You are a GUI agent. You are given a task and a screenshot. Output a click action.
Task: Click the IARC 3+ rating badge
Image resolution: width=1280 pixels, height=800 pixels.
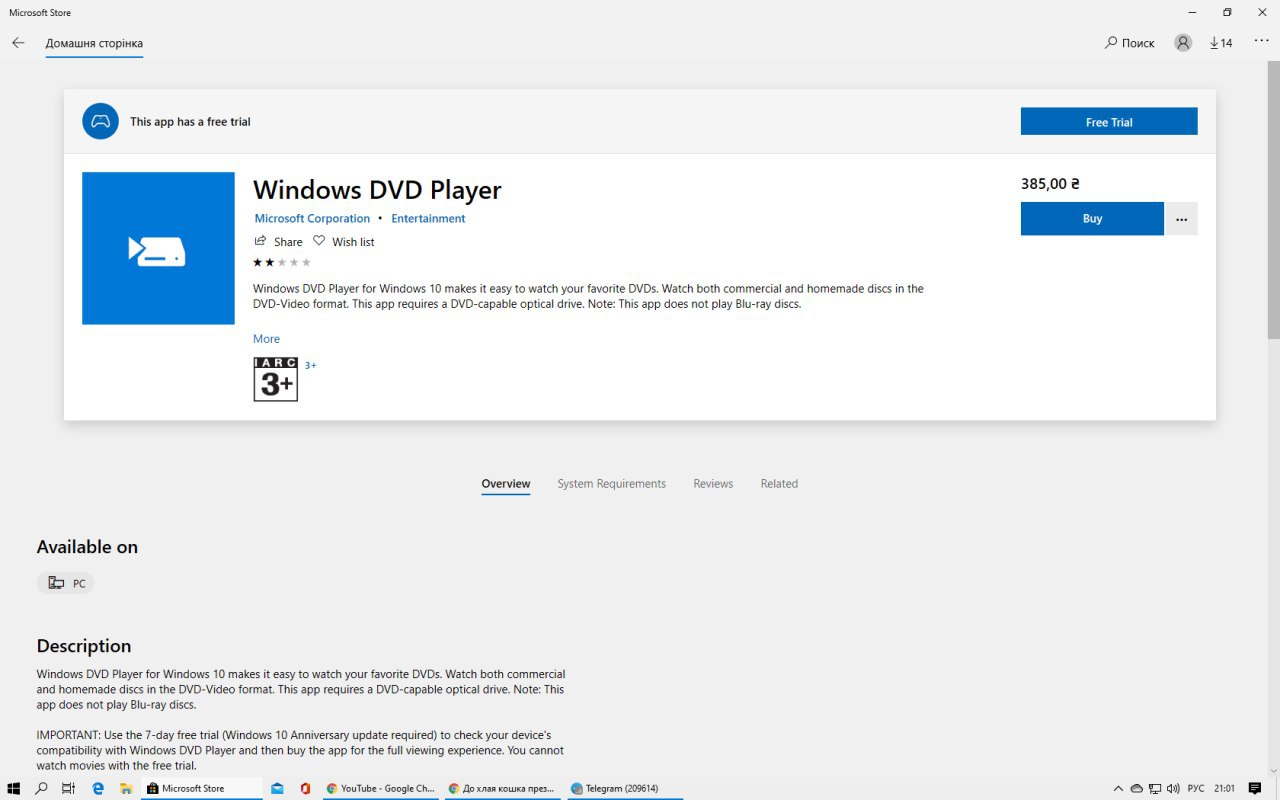pyautogui.click(x=275, y=379)
